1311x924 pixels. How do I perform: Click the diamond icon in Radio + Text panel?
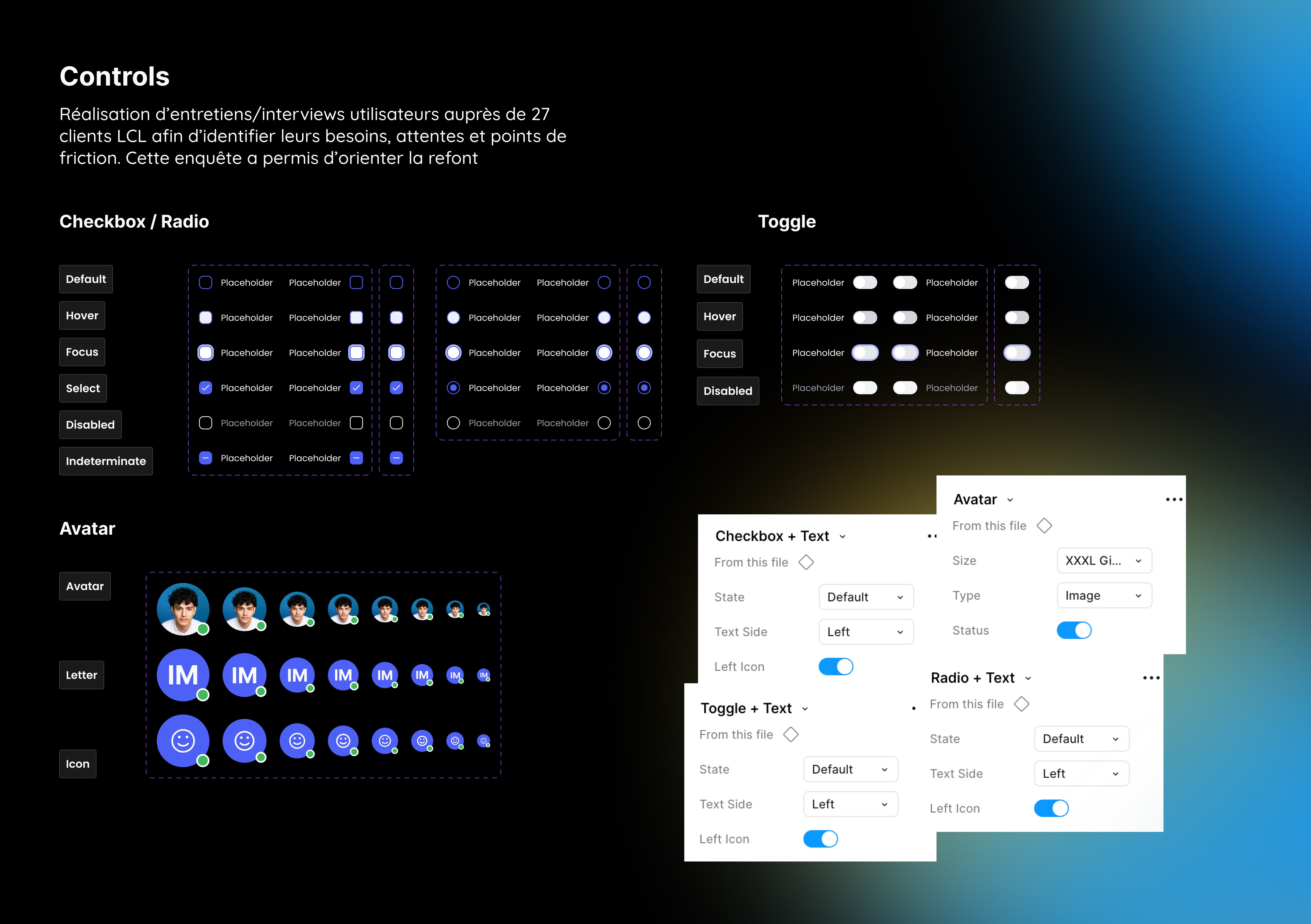1021,704
